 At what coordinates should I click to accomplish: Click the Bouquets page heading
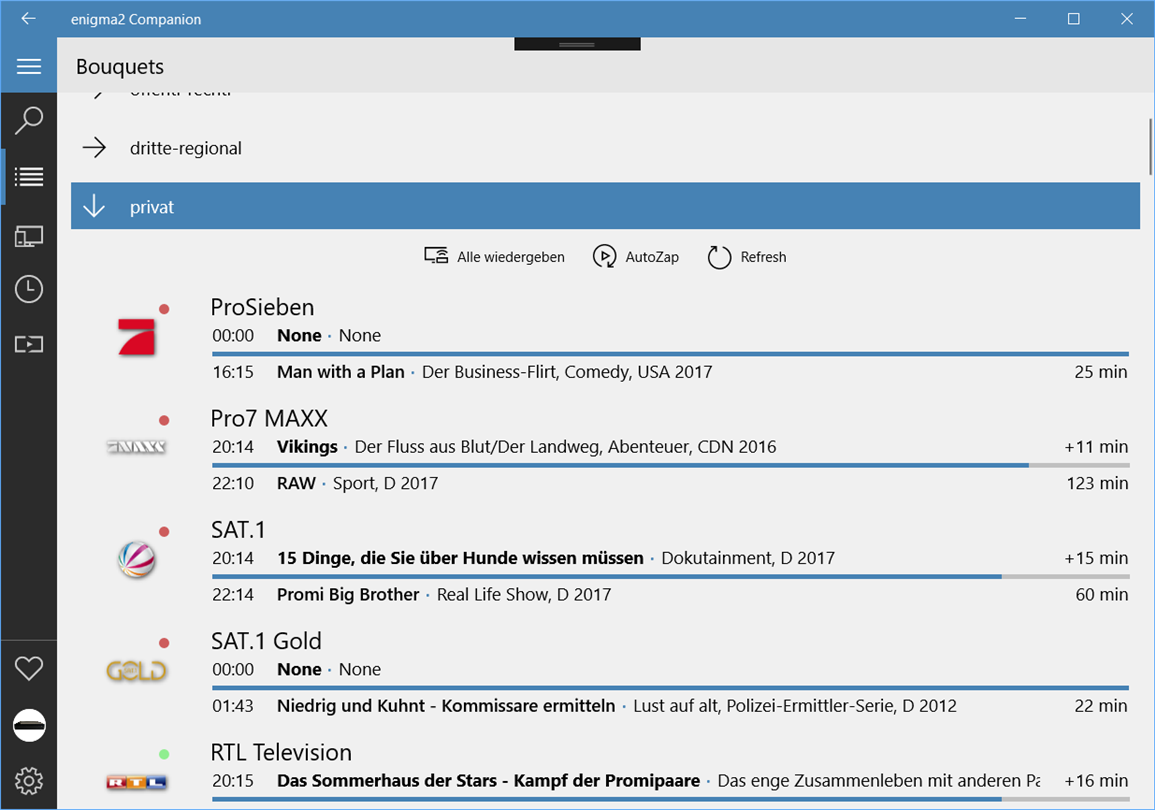pos(120,66)
